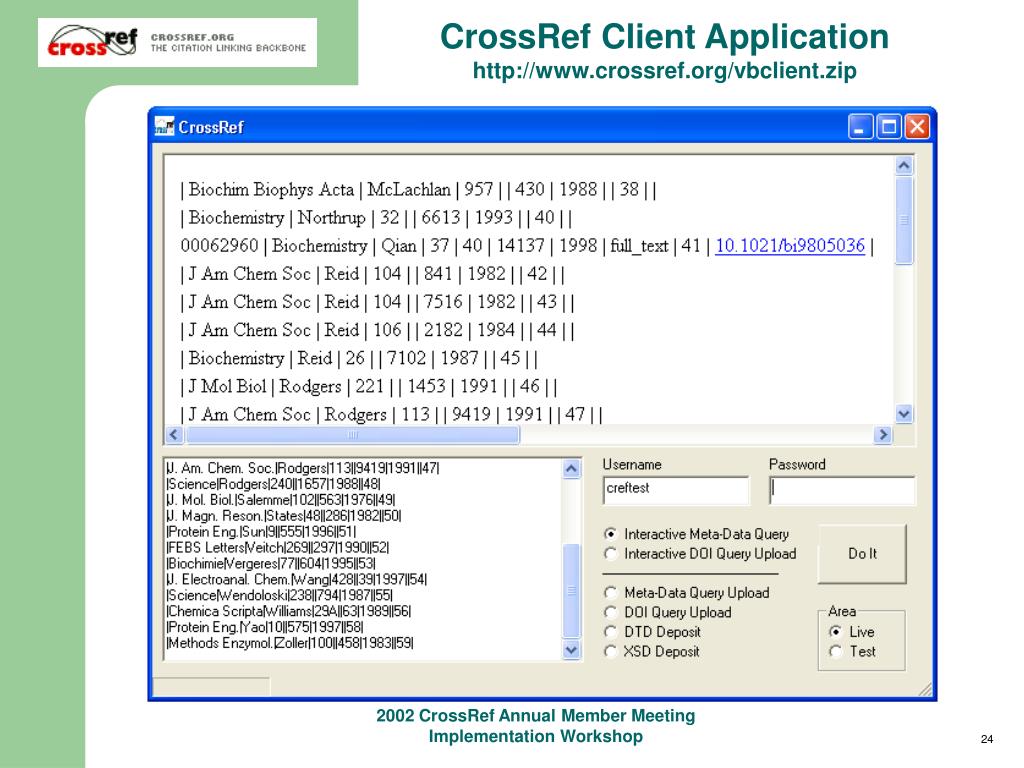Click the Biochemistry Reid 7102 row
This screenshot has width=1024, height=768.
pyautogui.click(x=359, y=358)
